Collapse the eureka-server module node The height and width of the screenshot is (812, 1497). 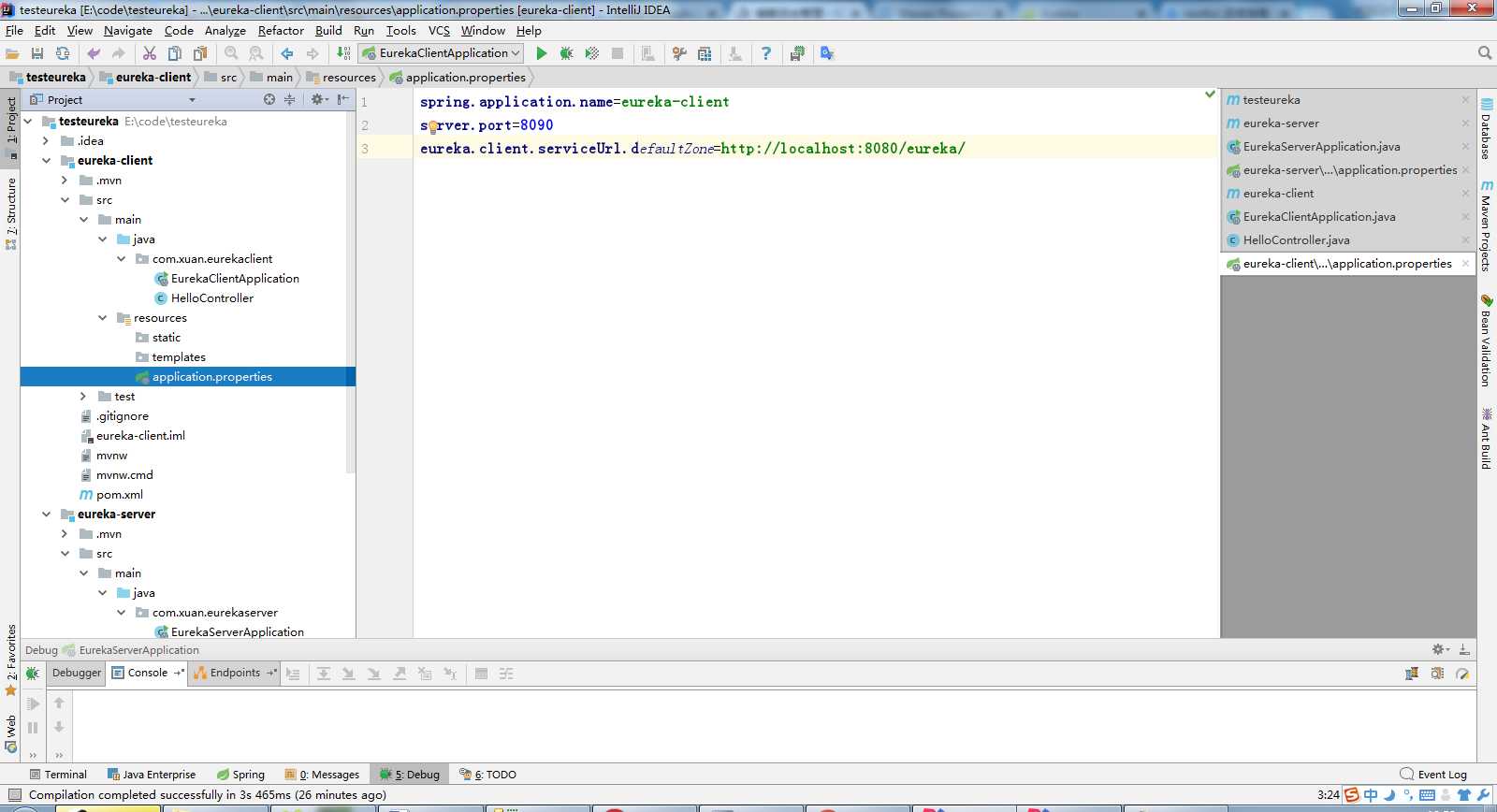[46, 515]
